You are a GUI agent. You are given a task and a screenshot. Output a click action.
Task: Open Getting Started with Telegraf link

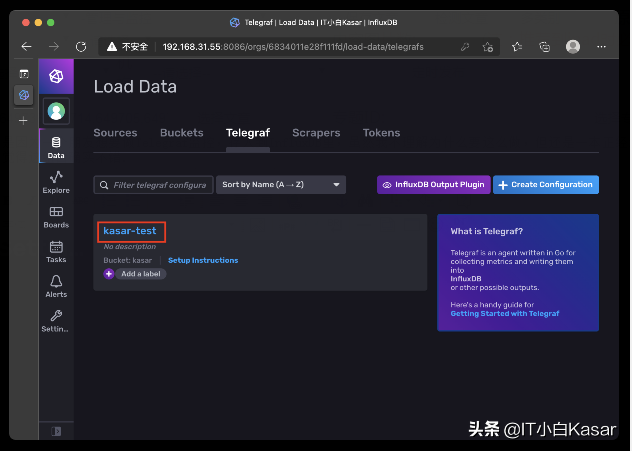[505, 314]
